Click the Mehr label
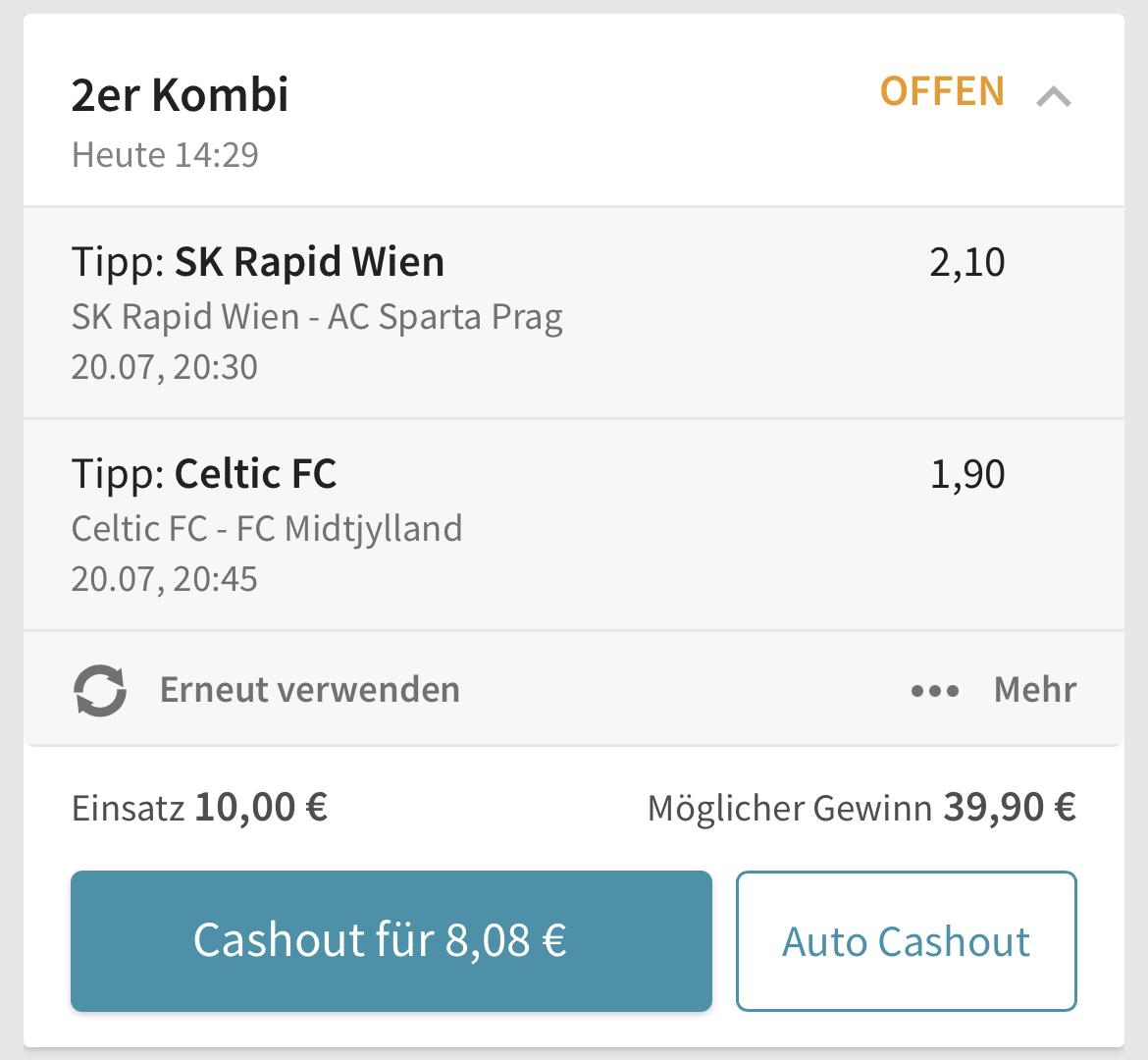This screenshot has height=1060, width=1148. tap(1034, 689)
